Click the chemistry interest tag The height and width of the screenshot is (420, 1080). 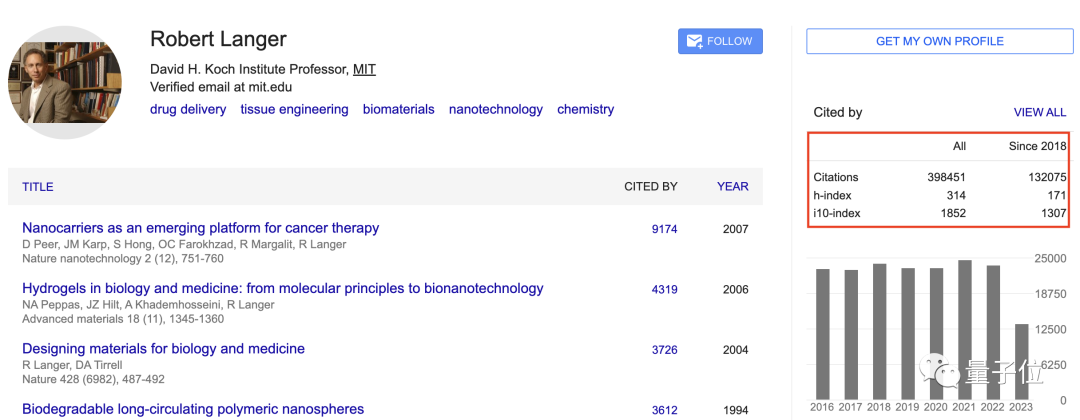pyautogui.click(x=585, y=109)
